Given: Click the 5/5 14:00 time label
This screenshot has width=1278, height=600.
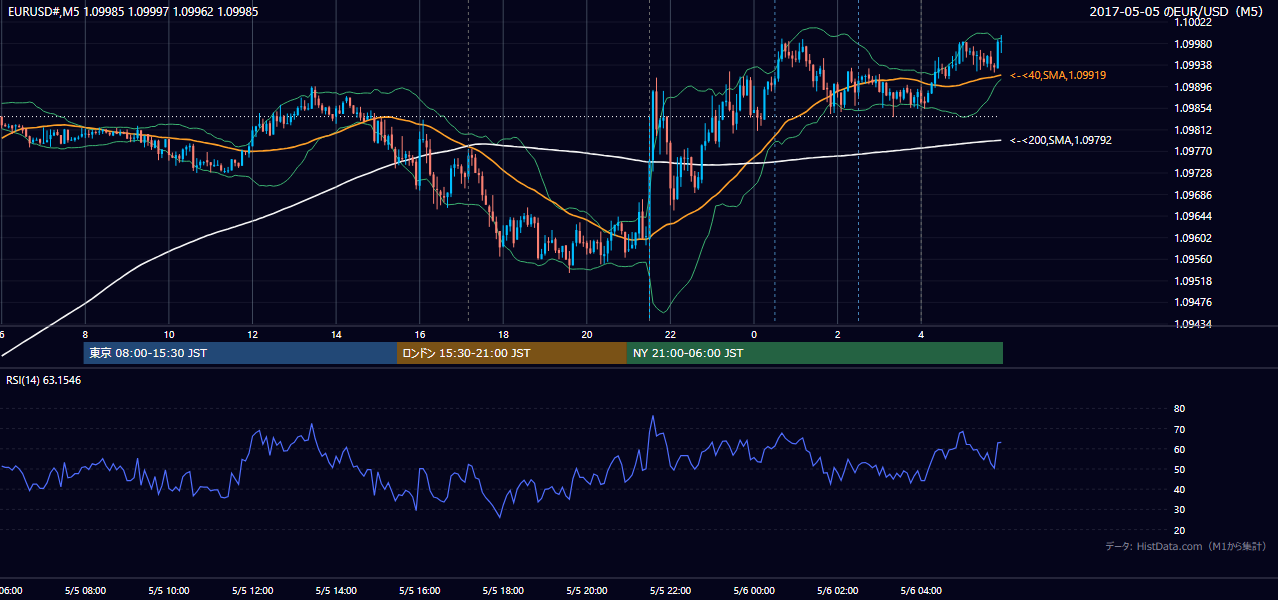Looking at the screenshot, I should click(x=335, y=591).
